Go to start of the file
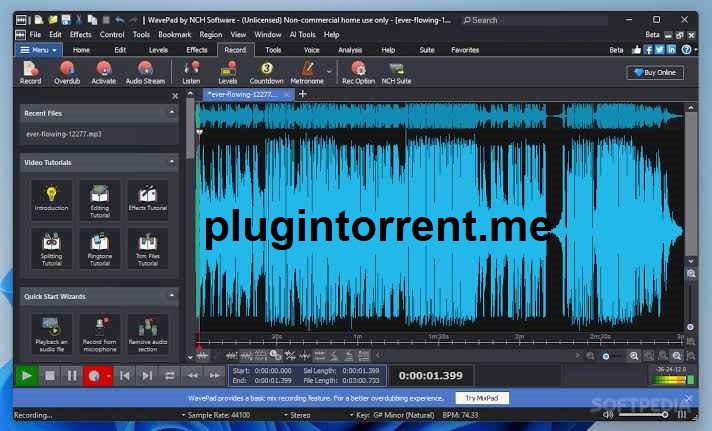 (x=125, y=376)
